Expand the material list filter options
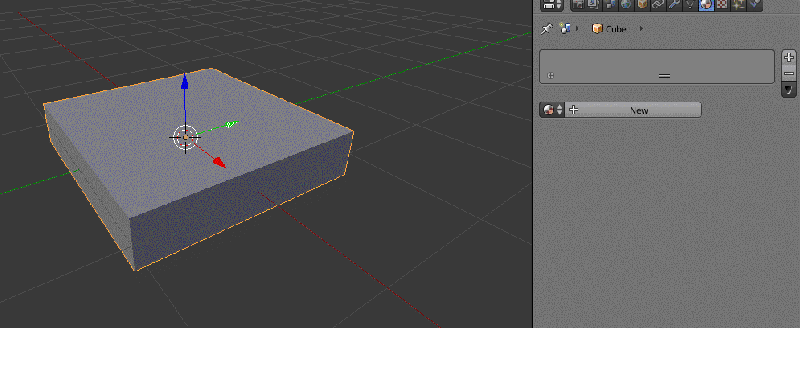 pyautogui.click(x=551, y=76)
